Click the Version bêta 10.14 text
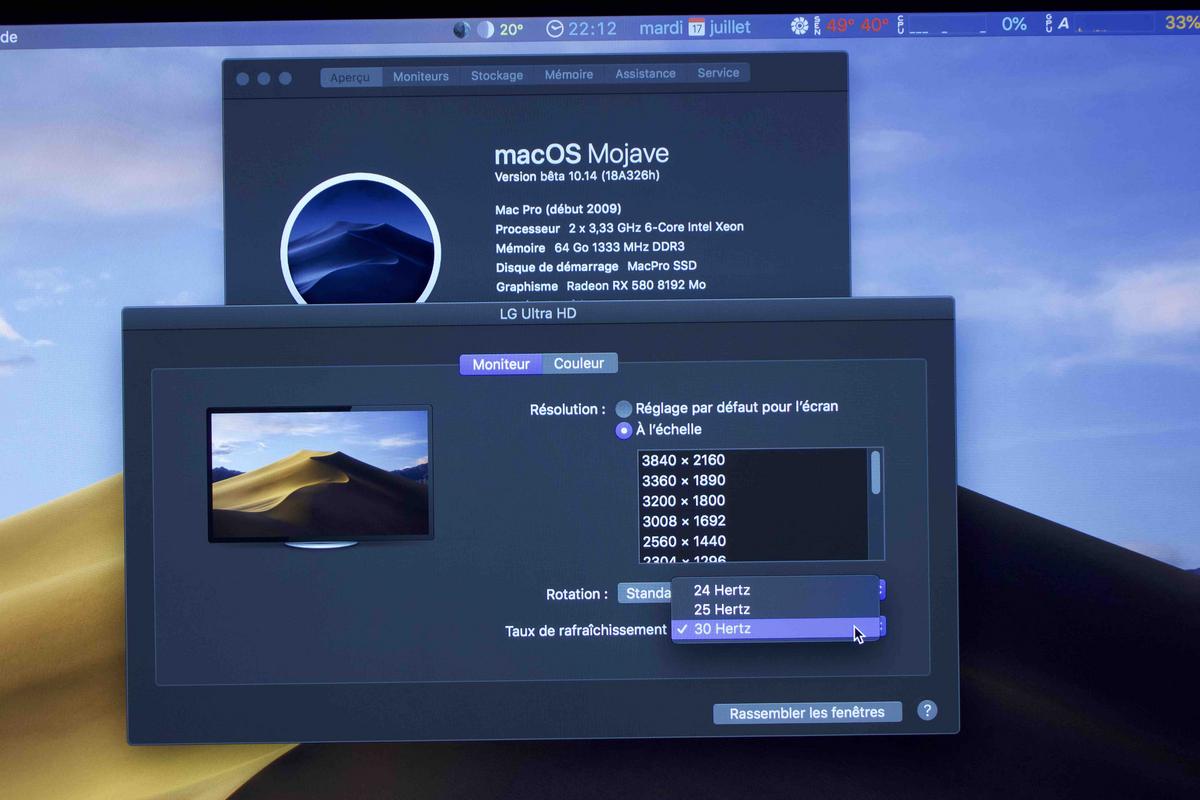The image size is (1200, 800). point(577,176)
